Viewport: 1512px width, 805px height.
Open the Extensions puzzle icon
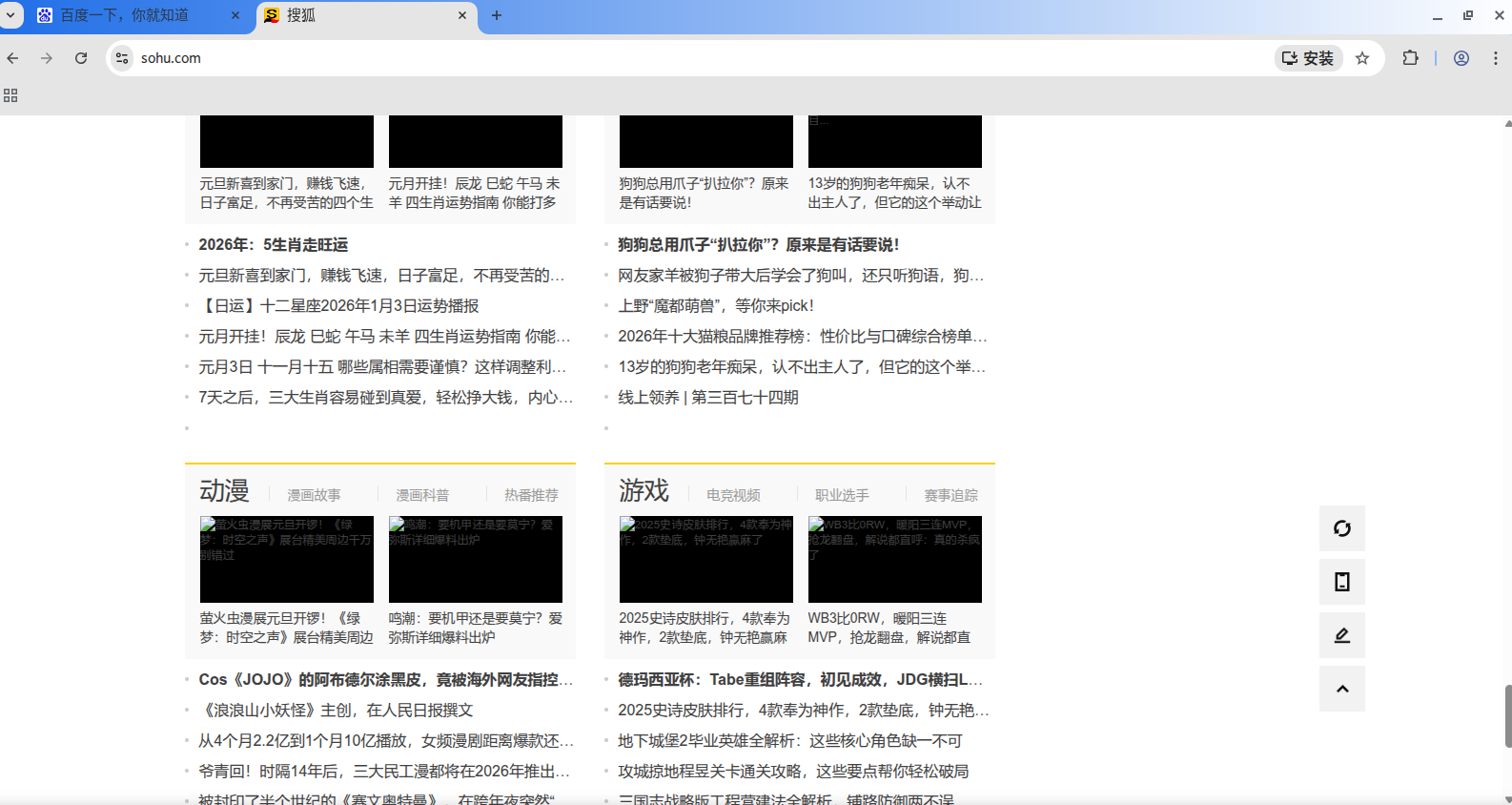click(x=1410, y=58)
